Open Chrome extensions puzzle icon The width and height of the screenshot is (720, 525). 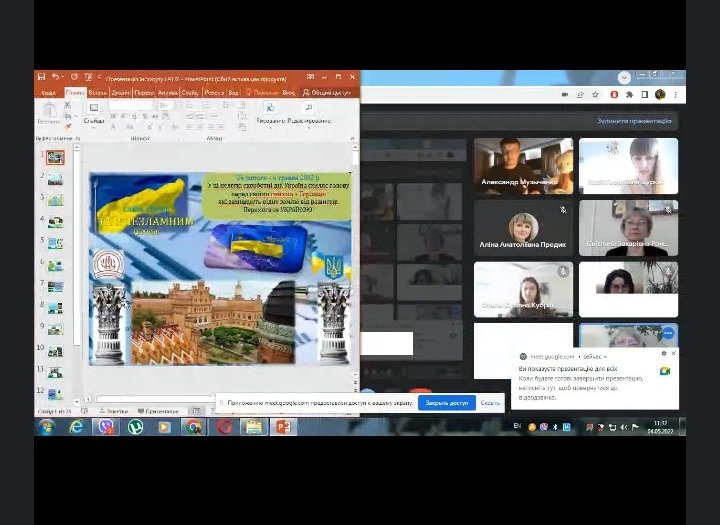[x=630, y=95]
